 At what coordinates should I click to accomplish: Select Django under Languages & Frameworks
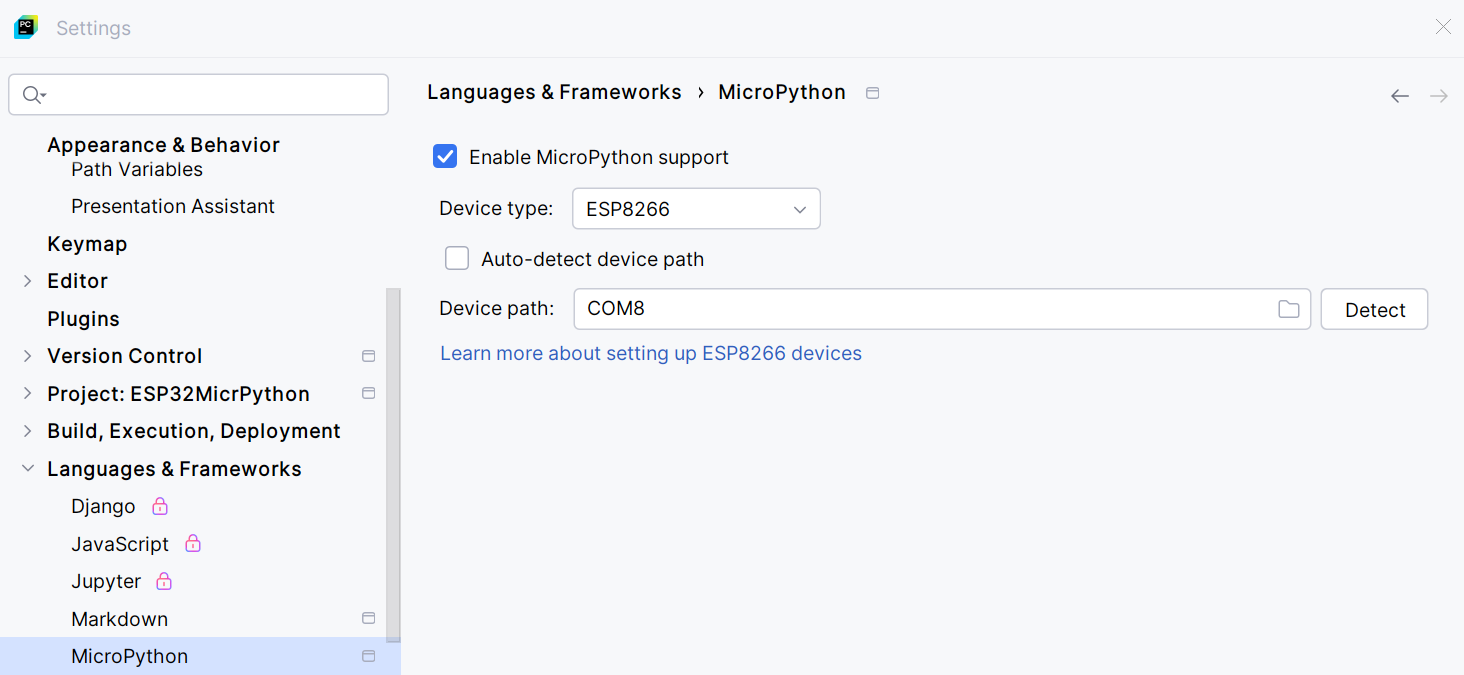103,506
